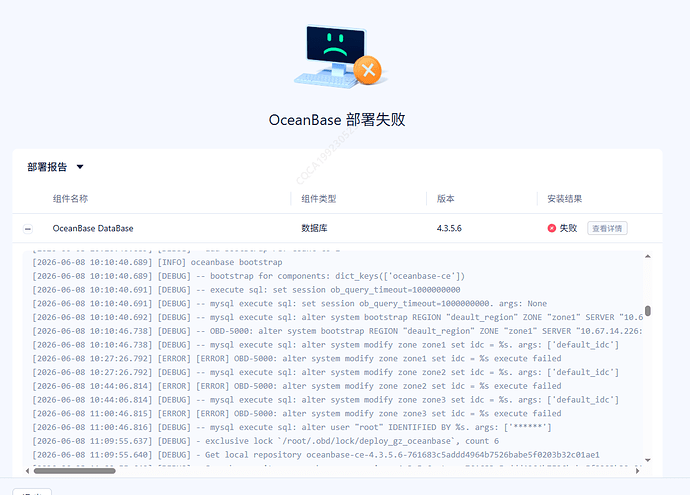
Task: Click the log scroll up arrow
Action: (648, 257)
